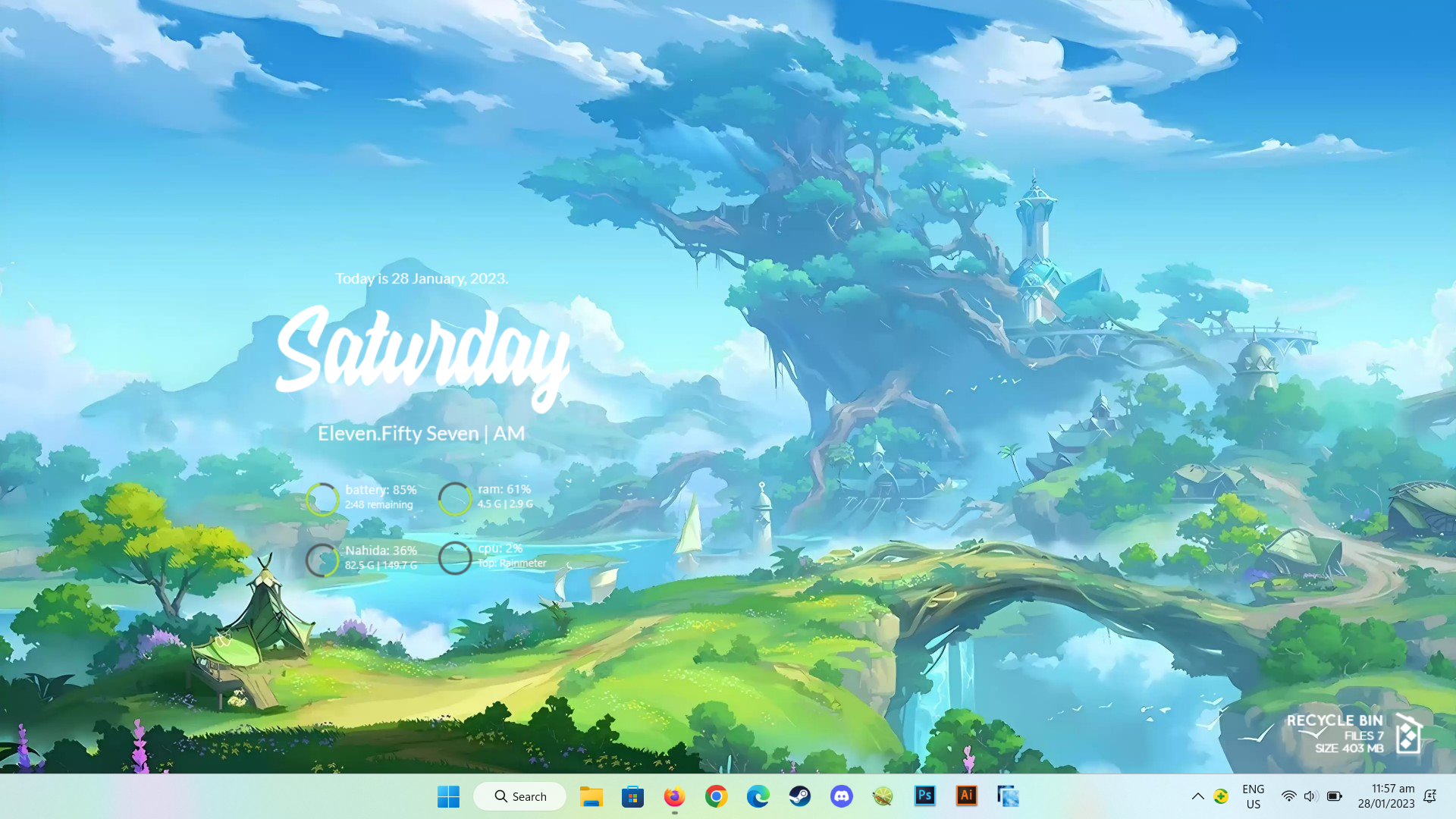Expand hidden system tray icons

(x=1198, y=796)
